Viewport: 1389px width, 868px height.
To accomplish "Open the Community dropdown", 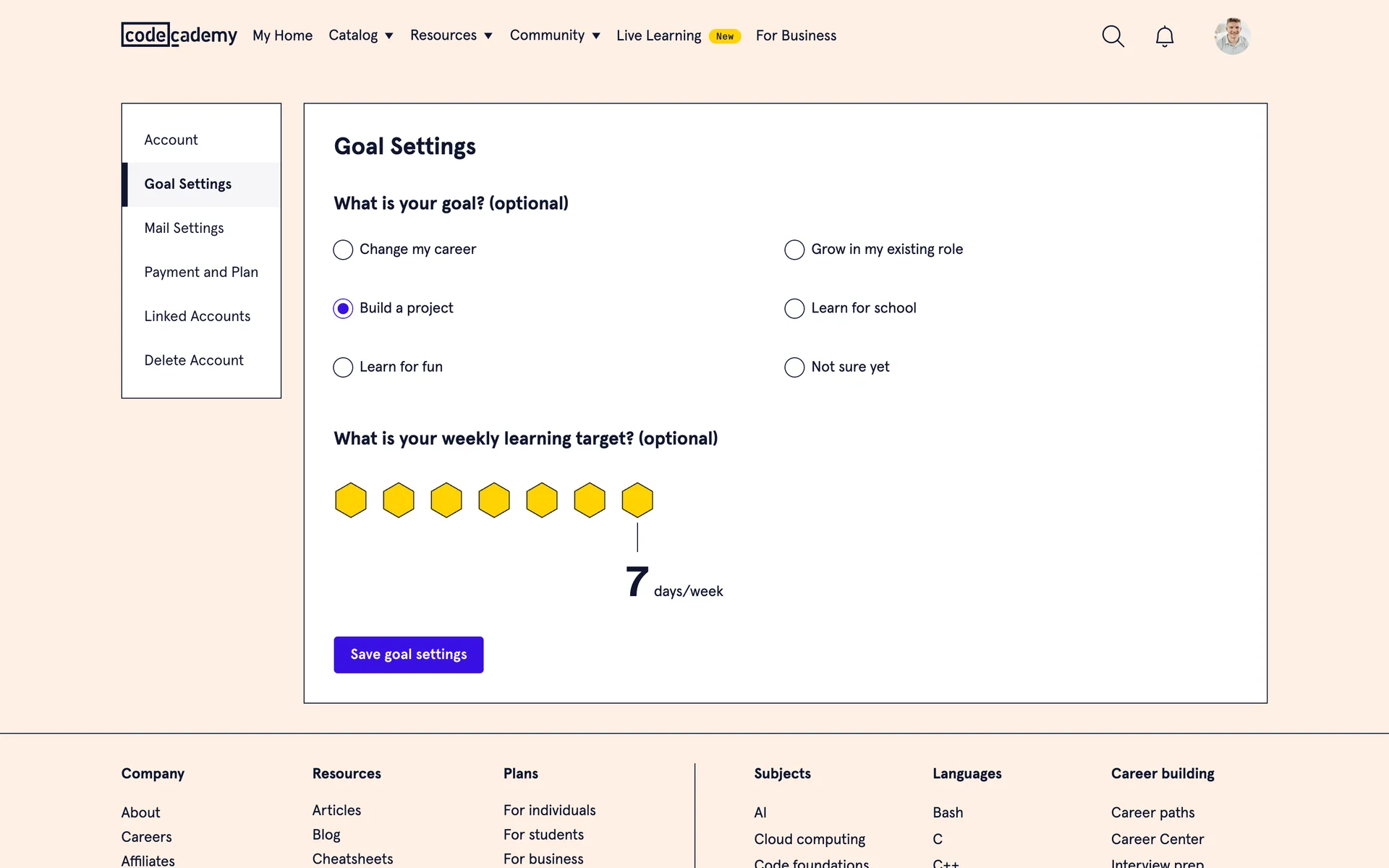I will pyautogui.click(x=555, y=35).
